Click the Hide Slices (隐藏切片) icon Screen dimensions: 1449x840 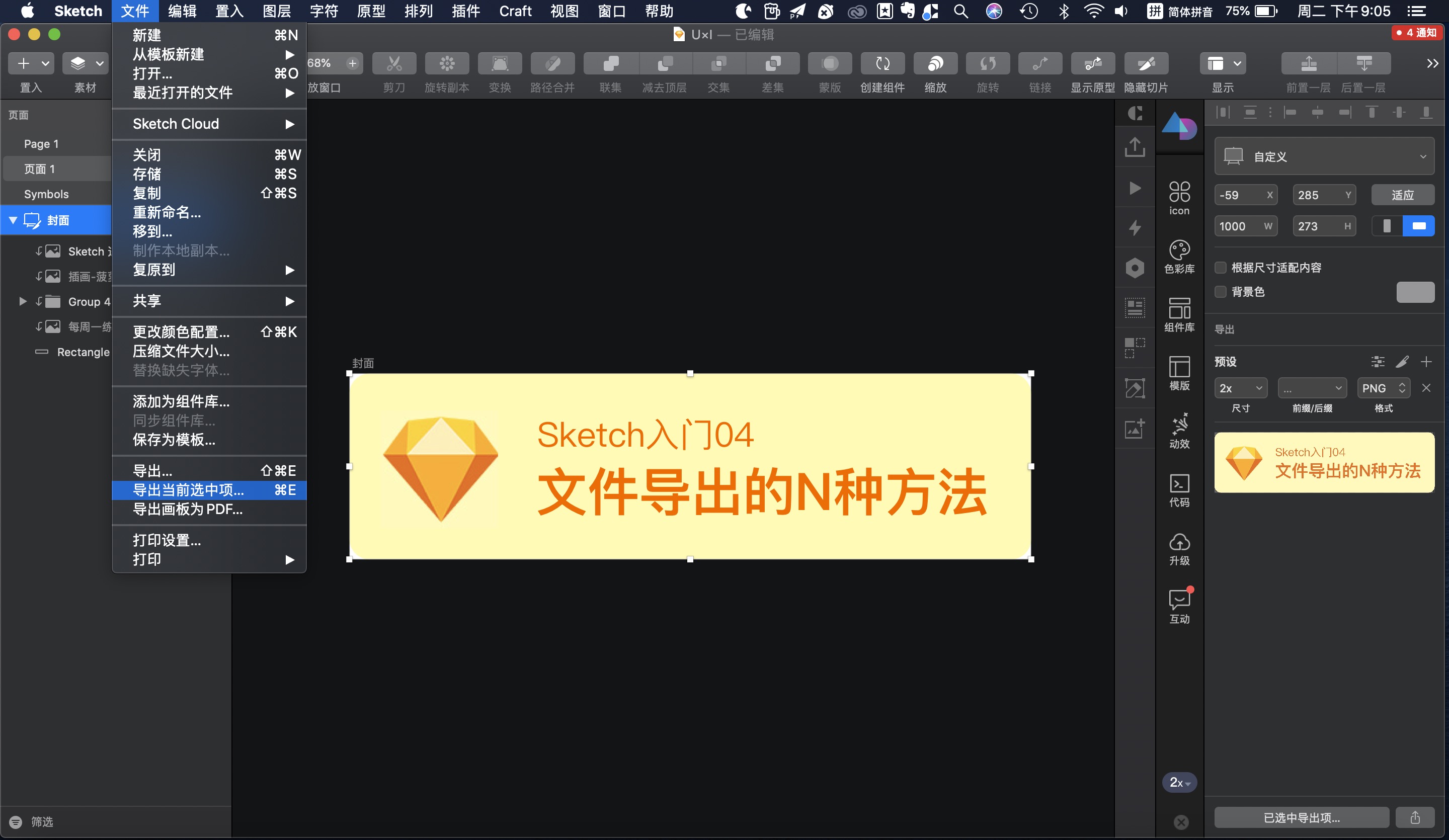coord(1146,64)
